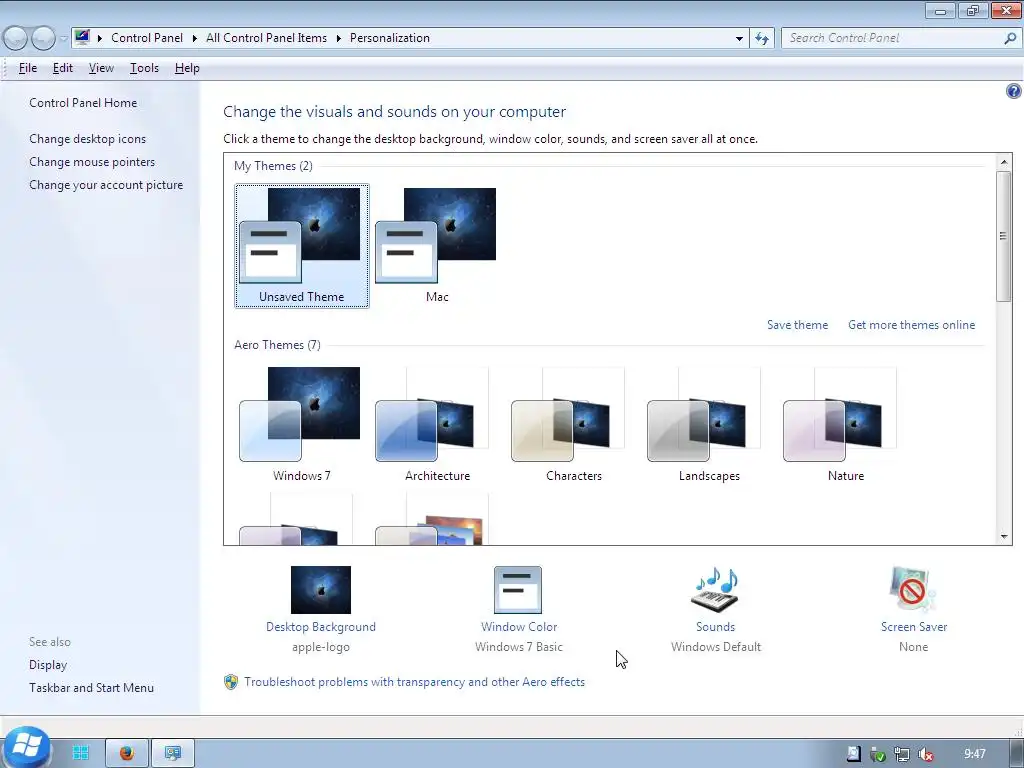Open the address bar history dropdown
The height and width of the screenshot is (768, 1024).
pyautogui.click(x=739, y=39)
